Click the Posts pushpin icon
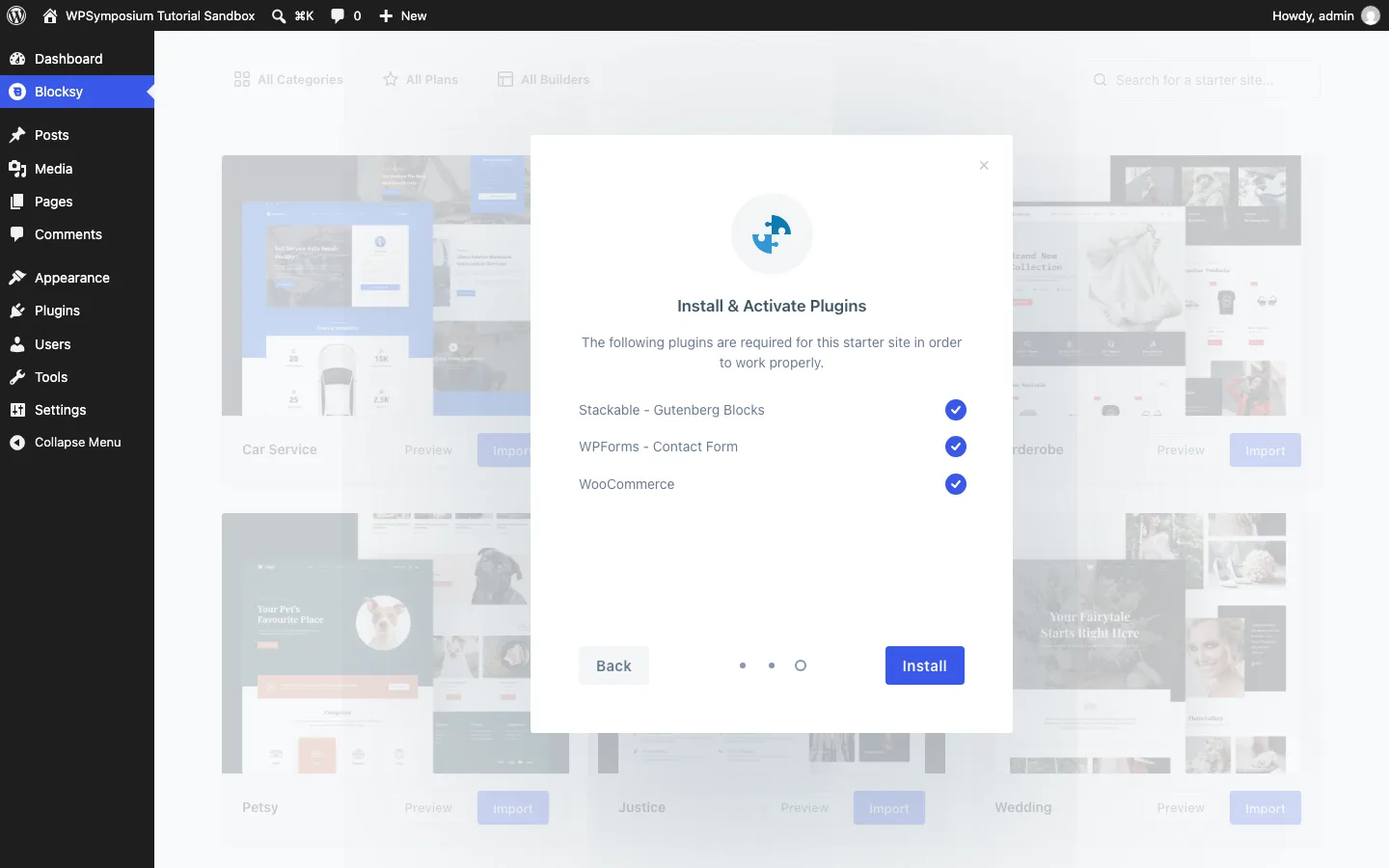The height and width of the screenshot is (868, 1389). coord(17,135)
